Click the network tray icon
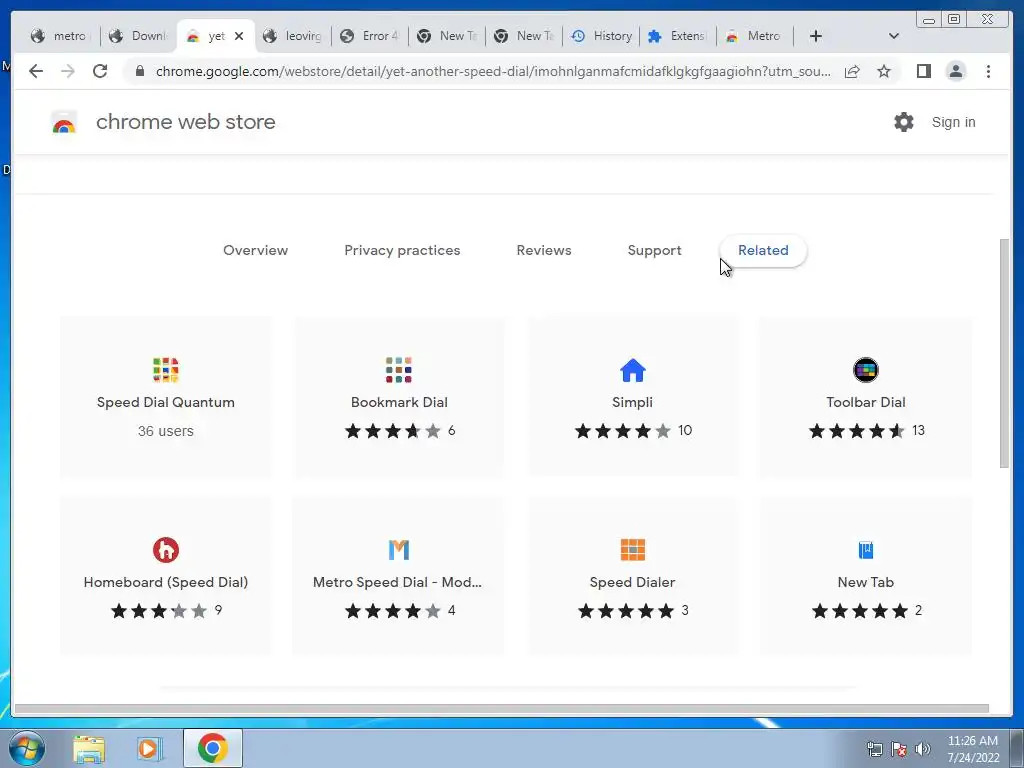 tap(874, 749)
